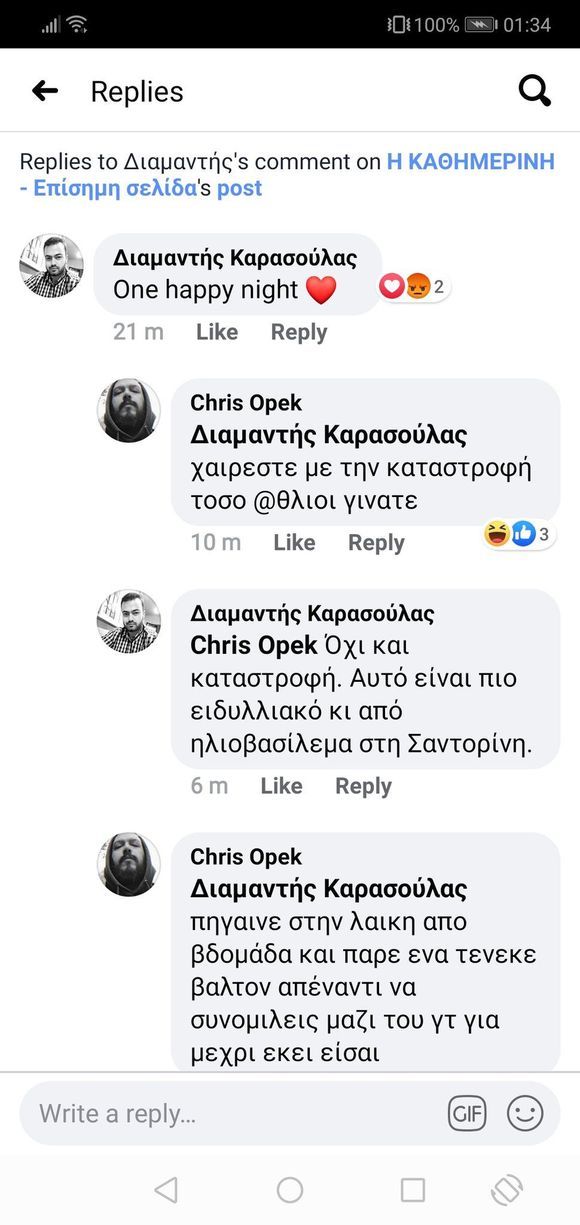Open the emoji smiley in the reply bar
Screen dimensions: 580x1225
pyautogui.click(x=524, y=1113)
